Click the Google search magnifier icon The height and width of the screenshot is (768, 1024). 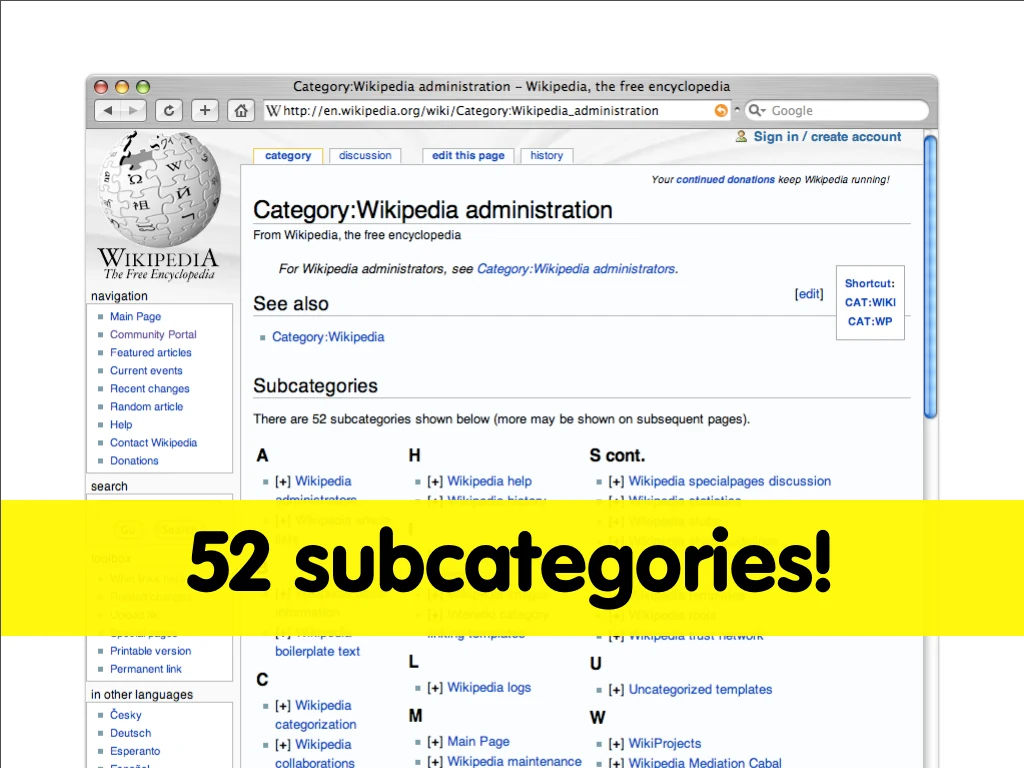756,110
